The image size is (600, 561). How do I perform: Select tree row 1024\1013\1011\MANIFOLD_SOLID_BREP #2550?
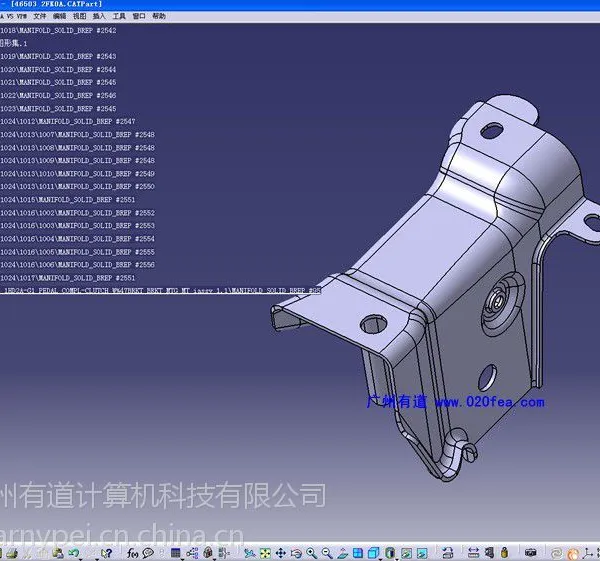click(x=78, y=186)
